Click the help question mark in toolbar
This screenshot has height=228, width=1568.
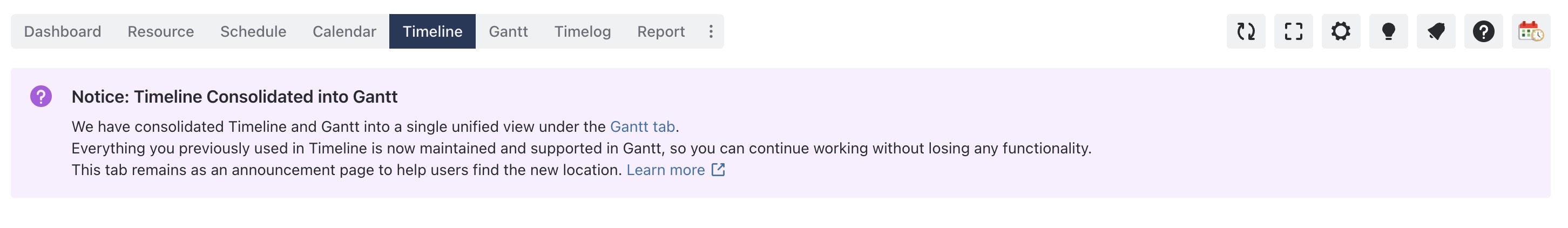(x=1483, y=31)
